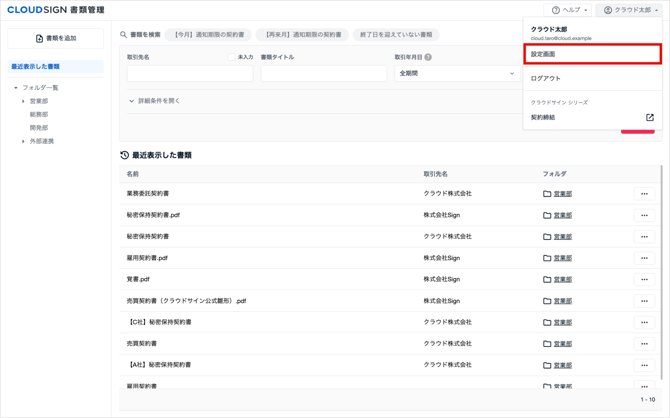Select 総務部 folder in tree
Viewport: 670px width, 418px height.
[39, 115]
